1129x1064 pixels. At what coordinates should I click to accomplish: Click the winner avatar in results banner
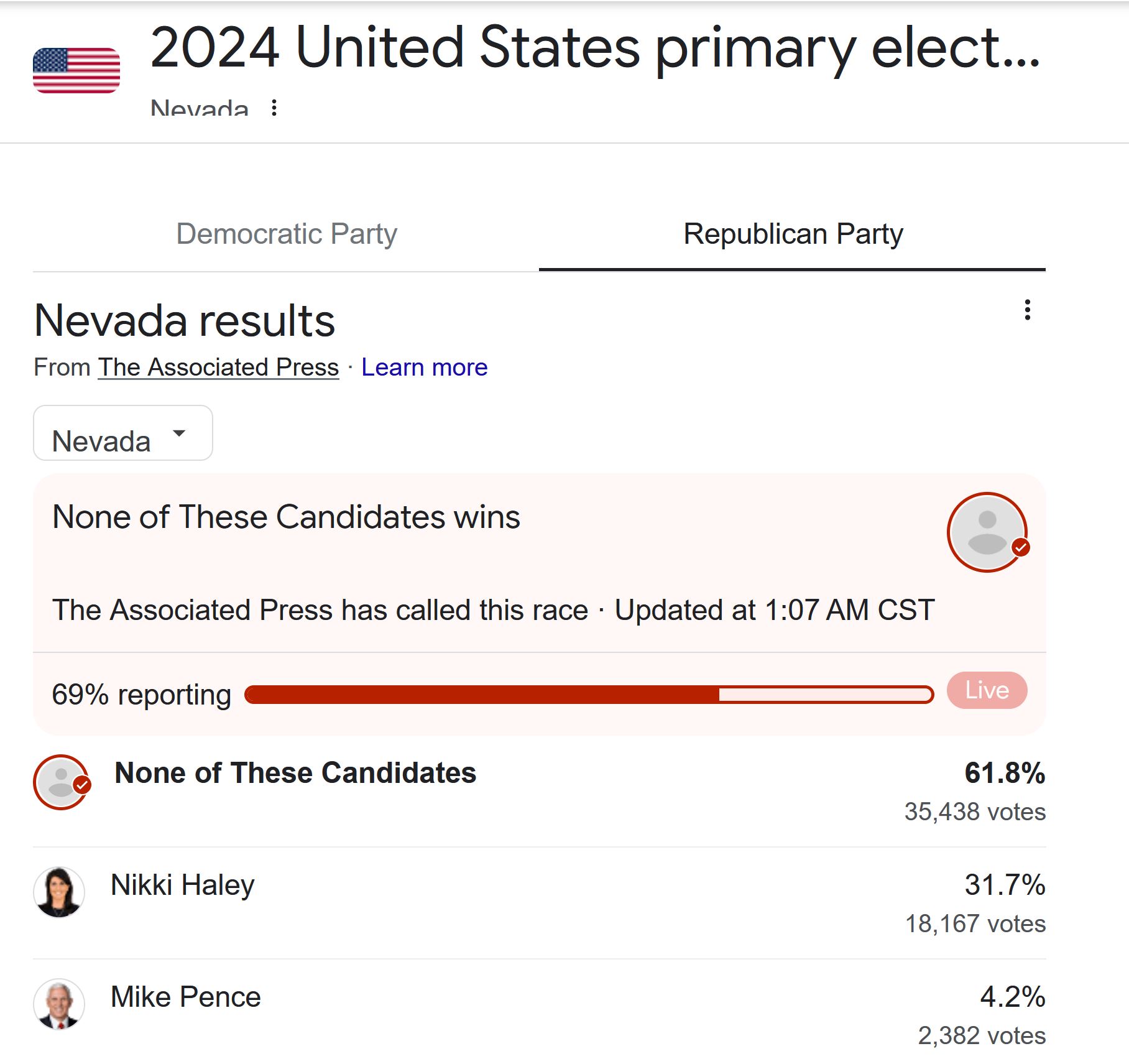tap(987, 532)
